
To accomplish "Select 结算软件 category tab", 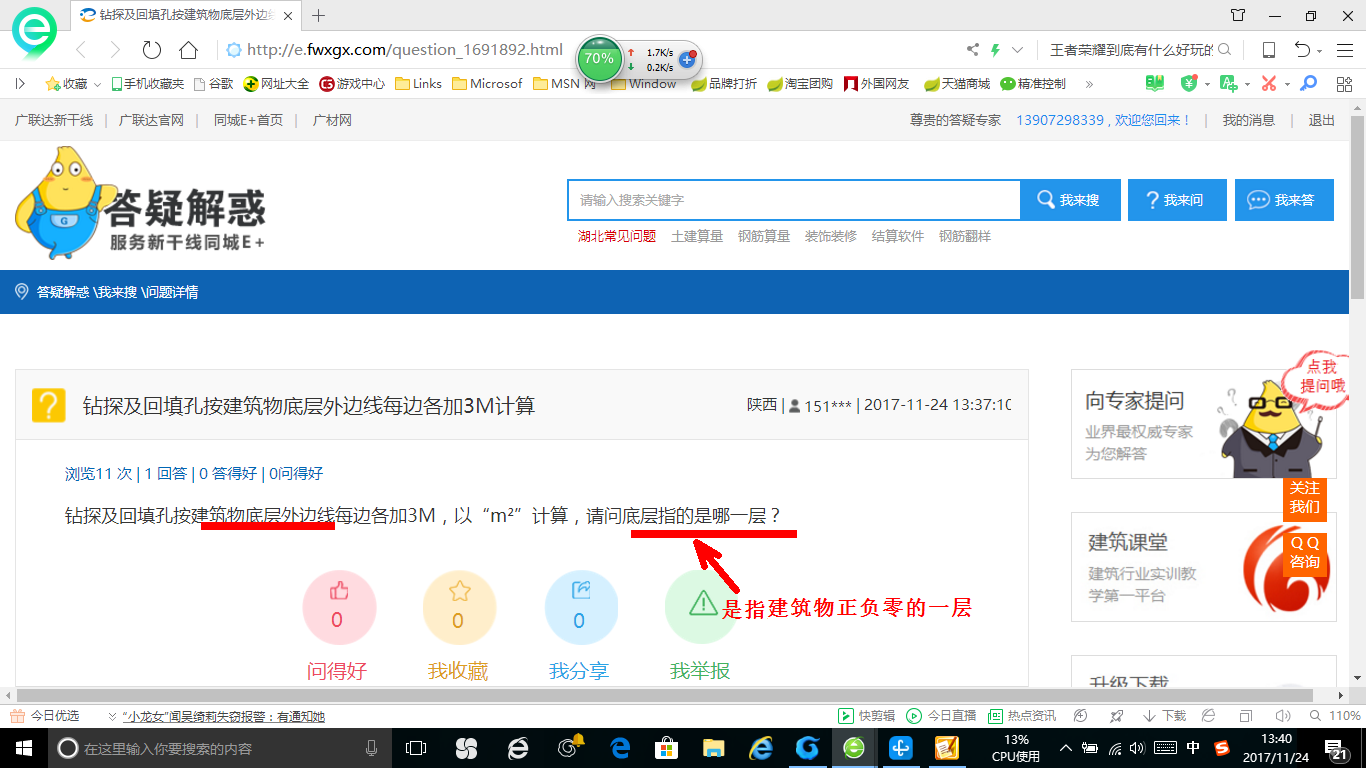I will tap(898, 237).
